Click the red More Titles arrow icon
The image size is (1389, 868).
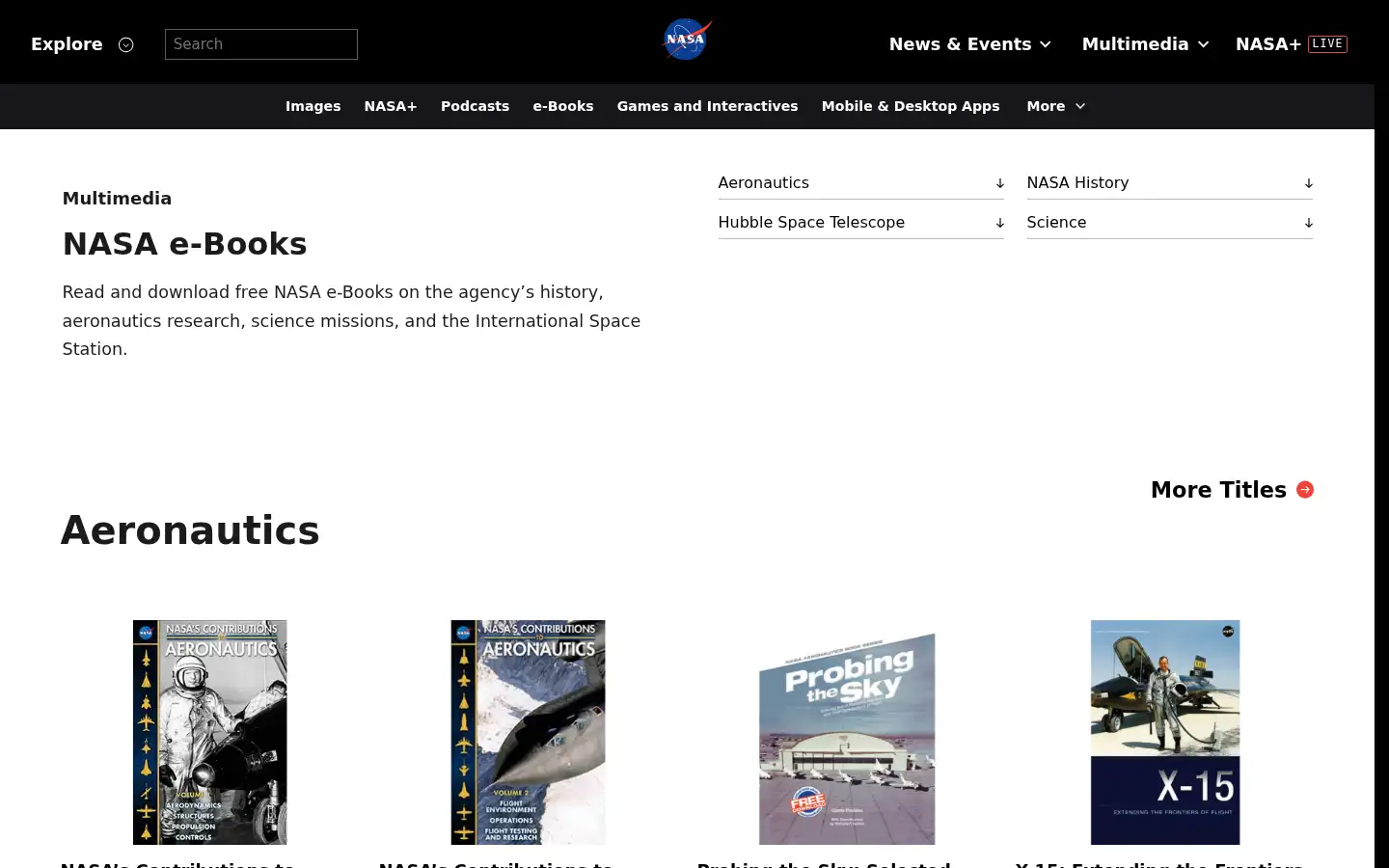1305,490
